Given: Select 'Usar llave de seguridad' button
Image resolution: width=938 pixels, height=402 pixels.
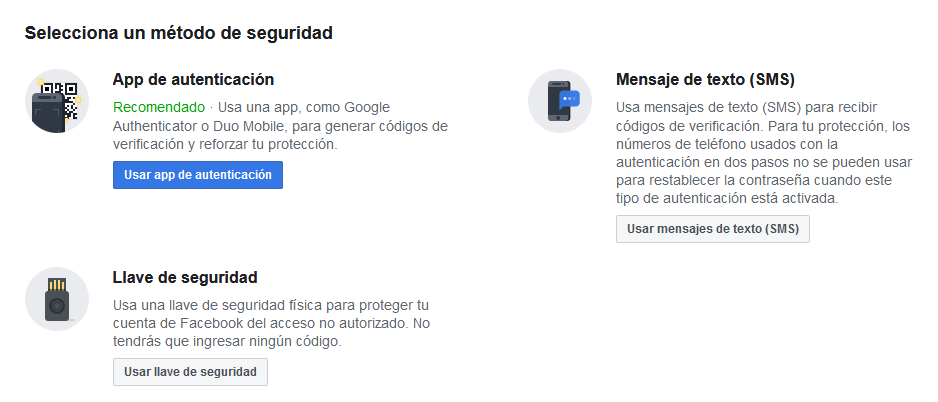Looking at the screenshot, I should coord(190,372).
